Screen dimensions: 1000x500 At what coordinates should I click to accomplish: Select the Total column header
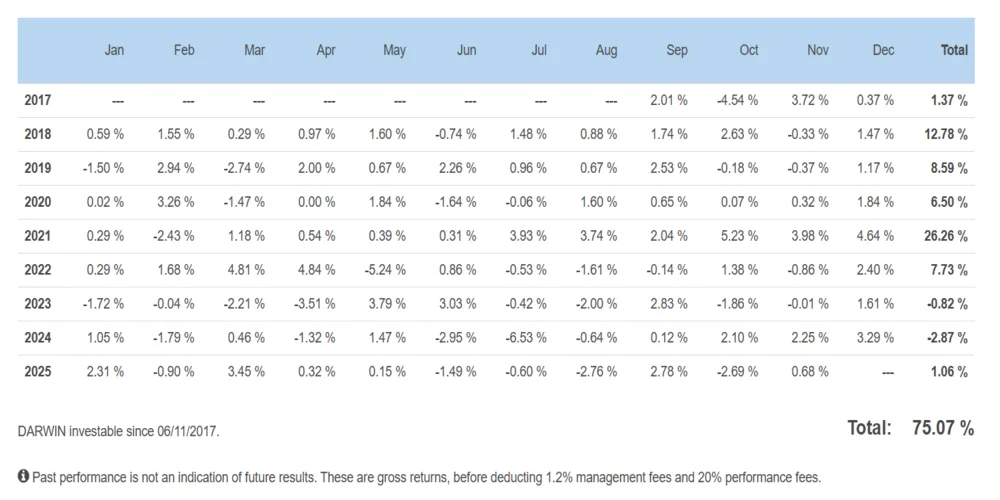[x=954, y=50]
